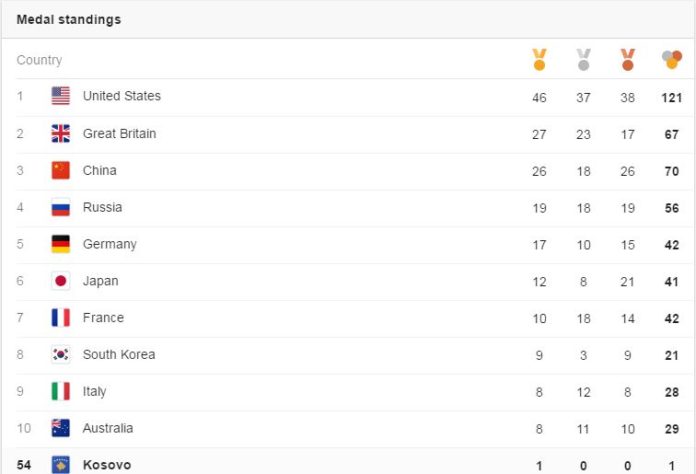Click the Japan flag icon
The width and height of the screenshot is (696, 474).
click(60, 281)
